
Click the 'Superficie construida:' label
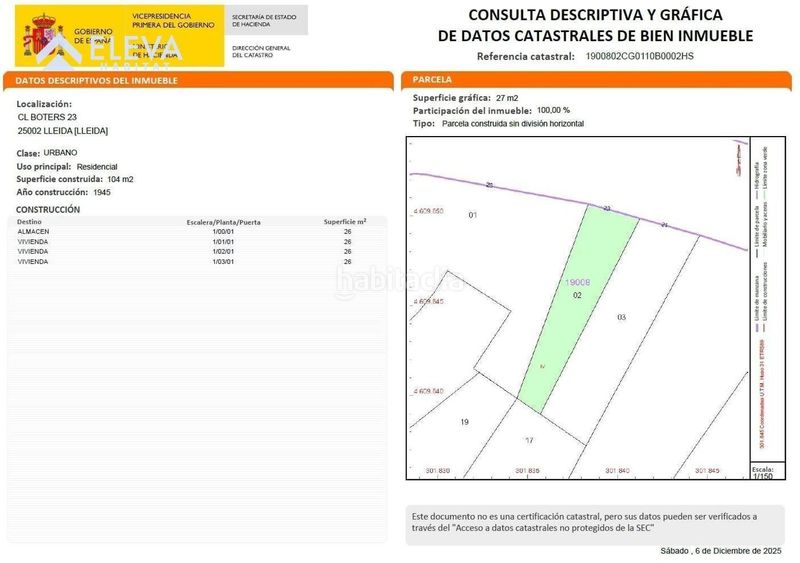pyautogui.click(x=59, y=179)
